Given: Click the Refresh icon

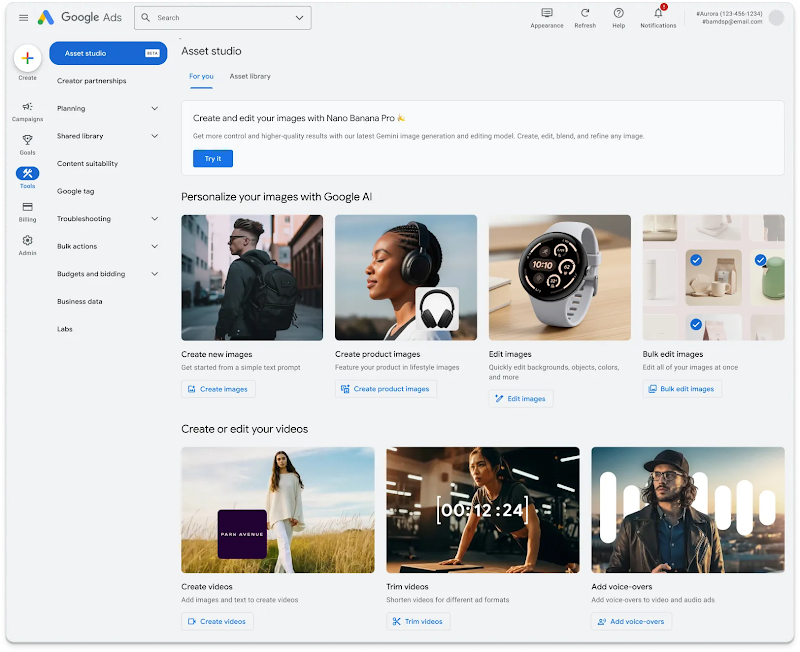Looking at the screenshot, I should coord(585,13).
